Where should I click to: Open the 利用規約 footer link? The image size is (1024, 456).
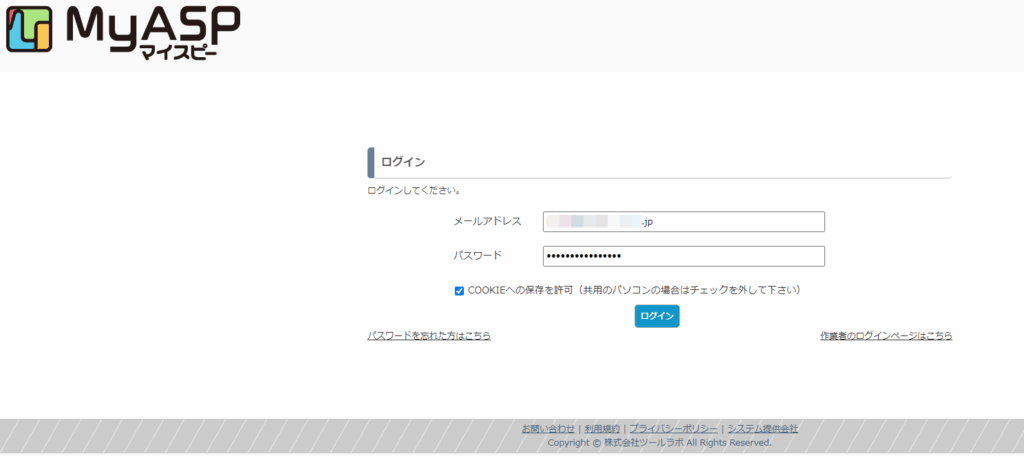click(602, 429)
